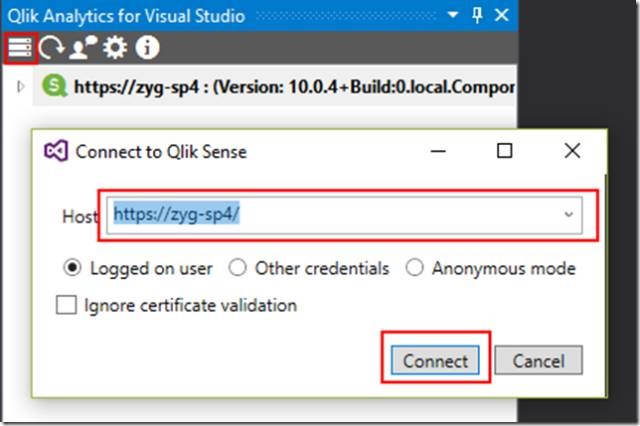640x426 pixels.
Task: Close the Qlik Analytics panel
Action: click(x=502, y=15)
